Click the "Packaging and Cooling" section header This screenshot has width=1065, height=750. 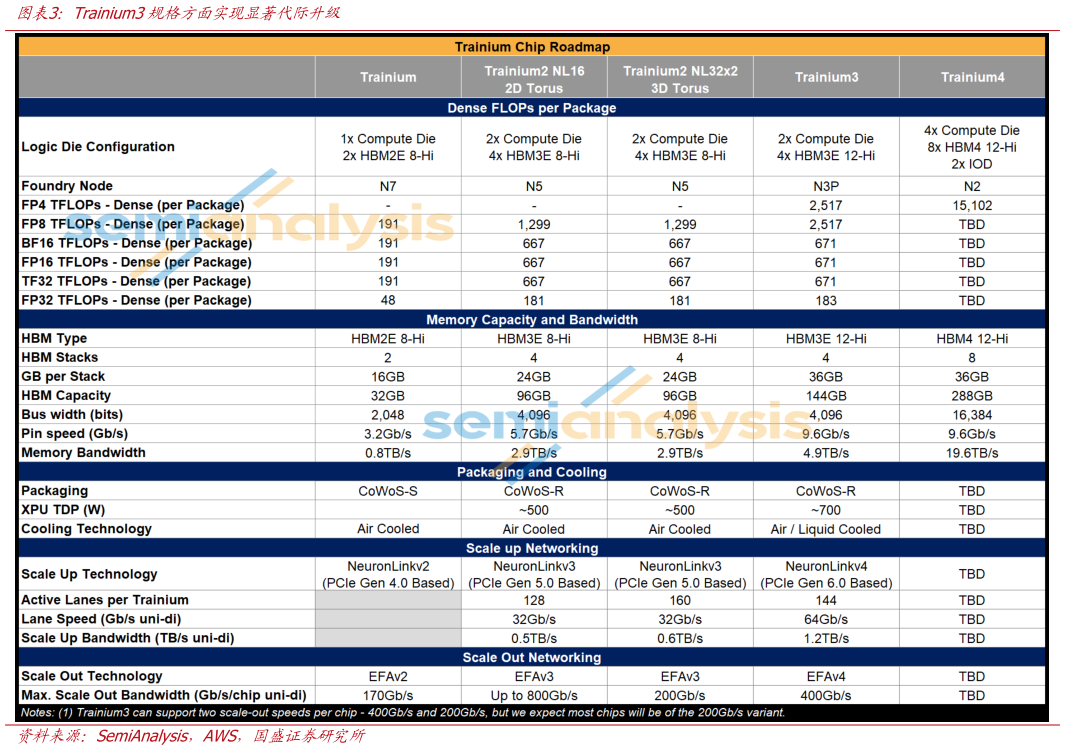(532, 472)
